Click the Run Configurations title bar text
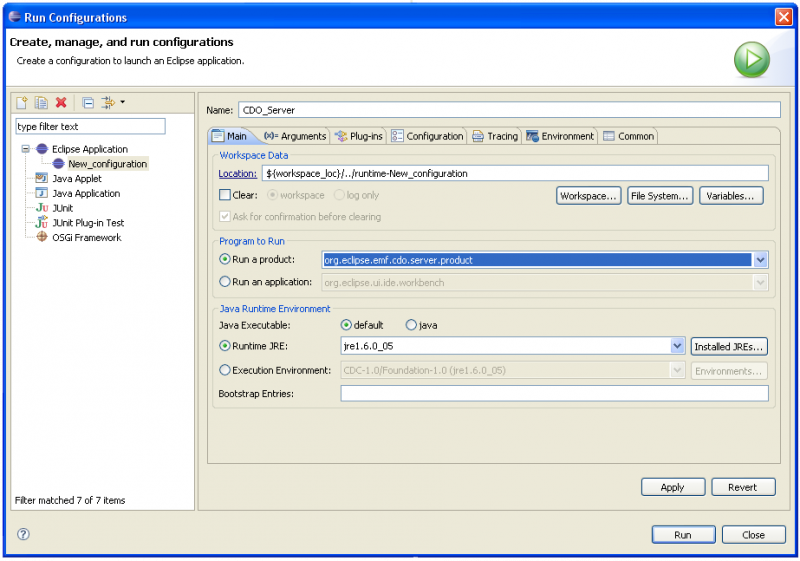This screenshot has width=800, height=561. (76, 17)
